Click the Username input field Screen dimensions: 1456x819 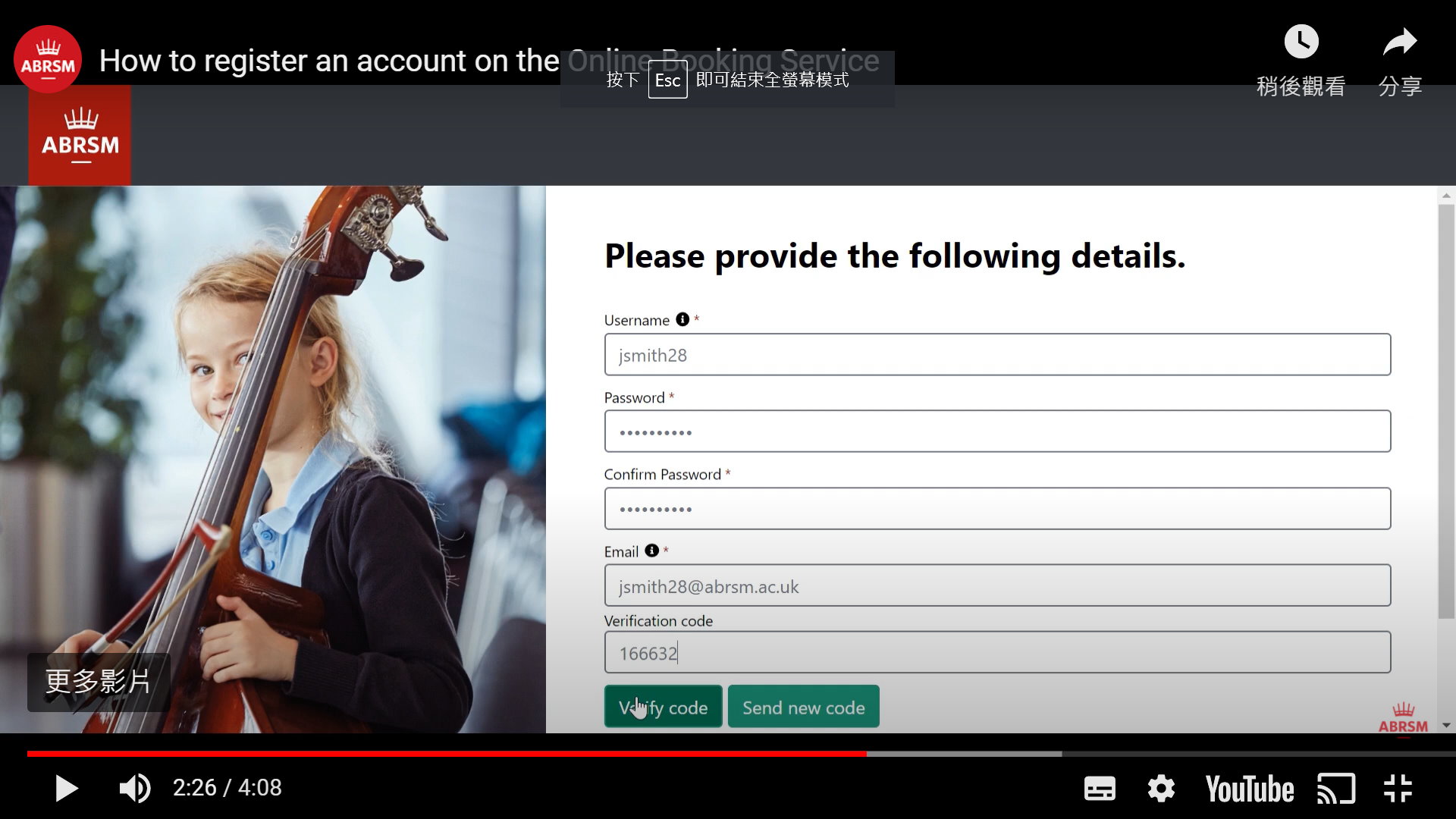click(996, 355)
